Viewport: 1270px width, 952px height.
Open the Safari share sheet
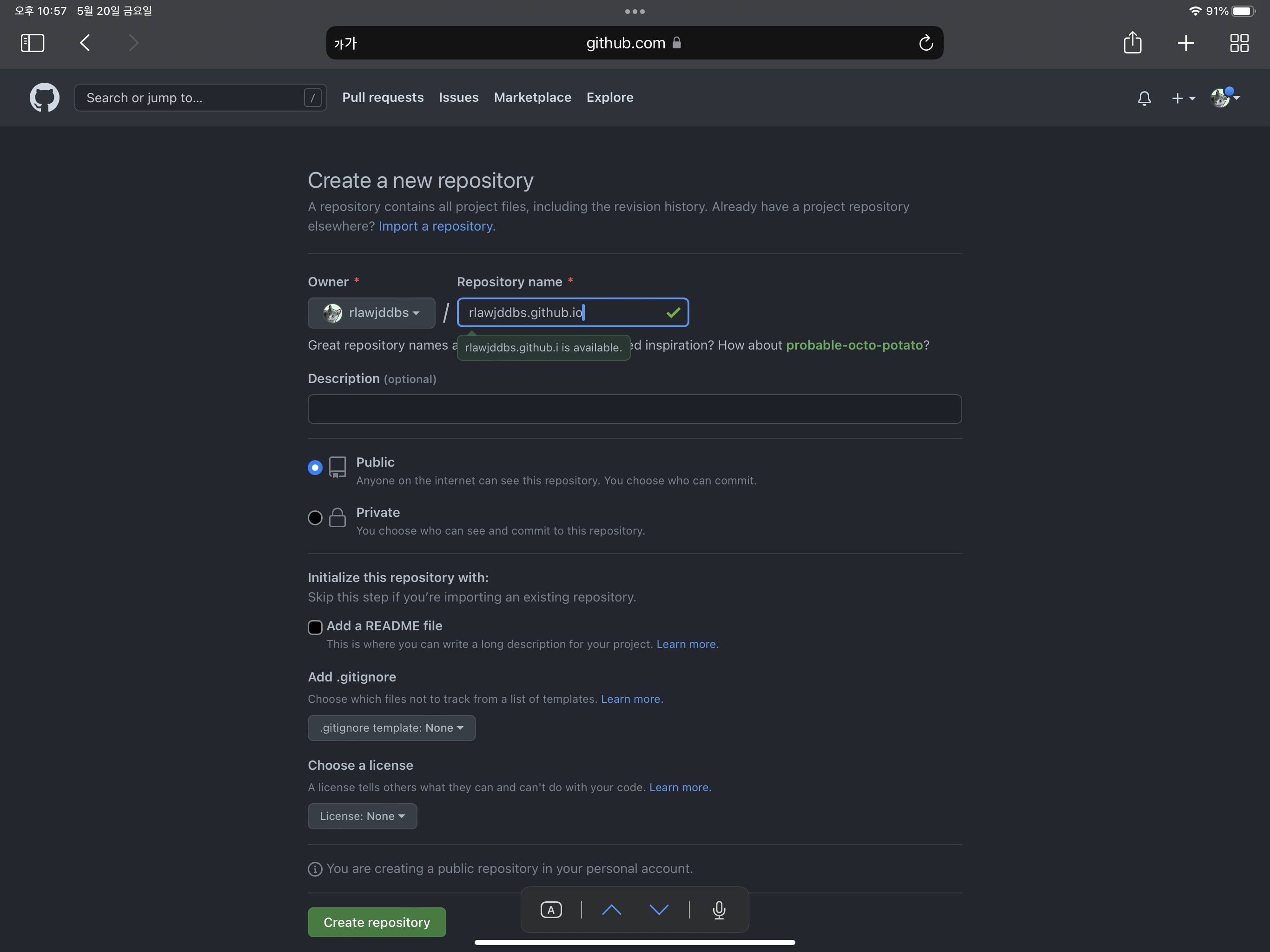(x=1132, y=42)
